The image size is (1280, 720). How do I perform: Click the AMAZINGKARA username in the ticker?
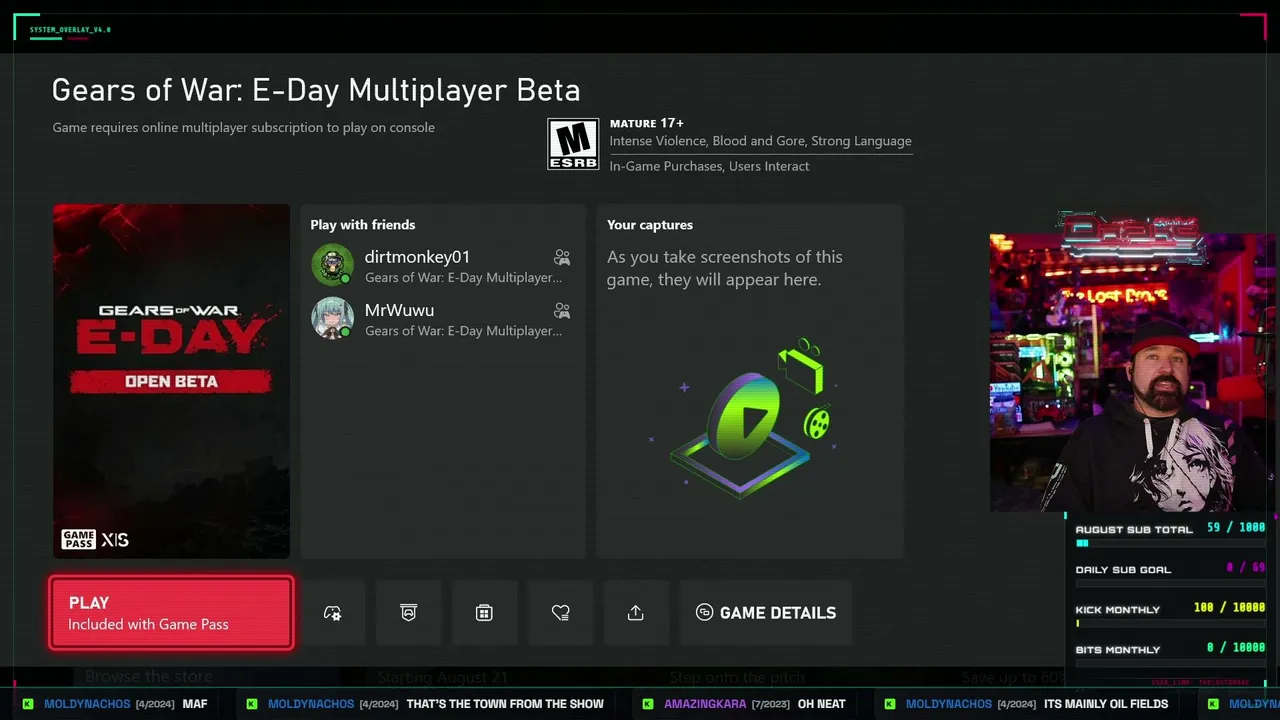point(705,704)
